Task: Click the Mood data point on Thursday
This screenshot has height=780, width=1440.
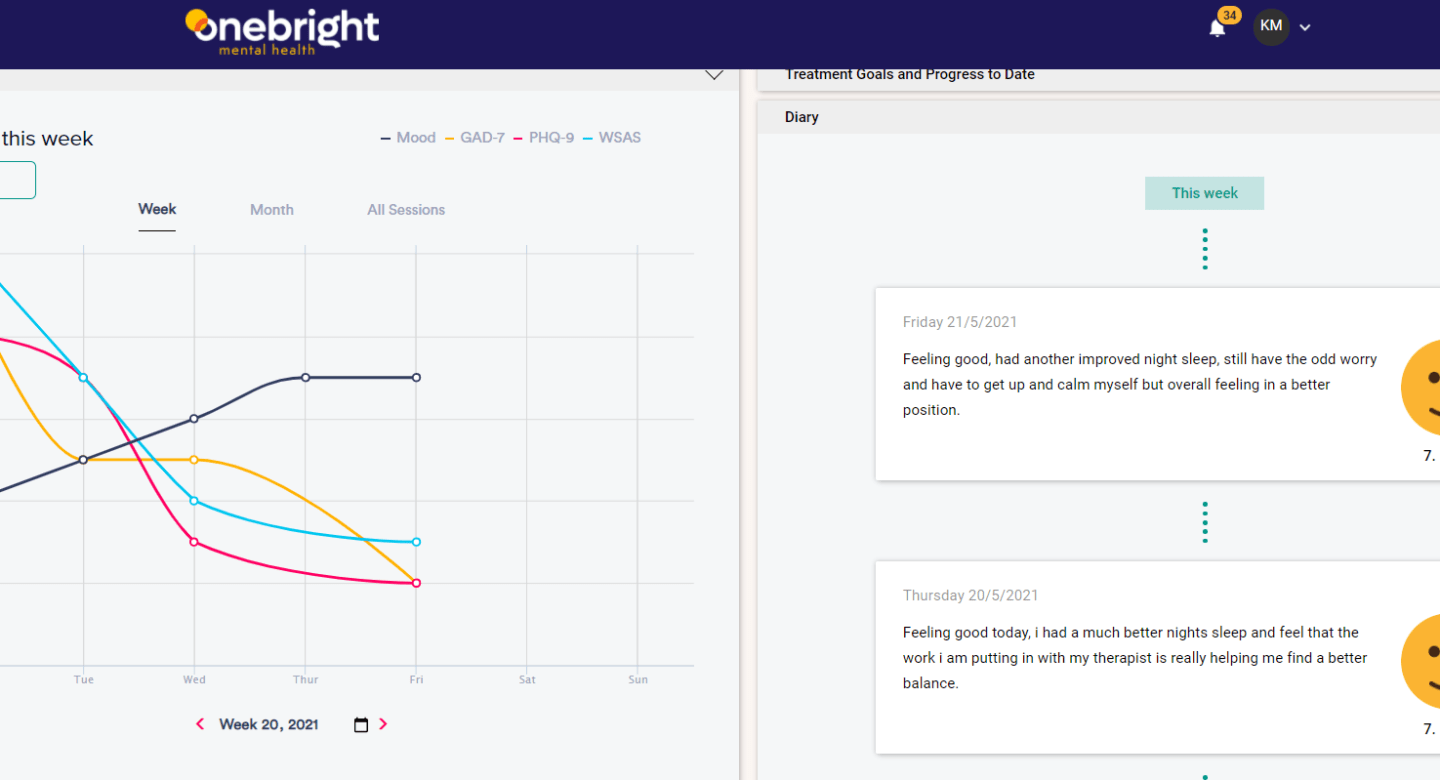Action: 306,377
